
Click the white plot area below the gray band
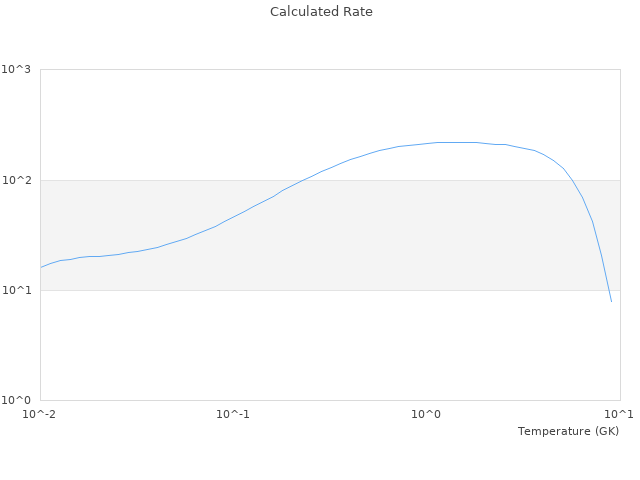300,345
